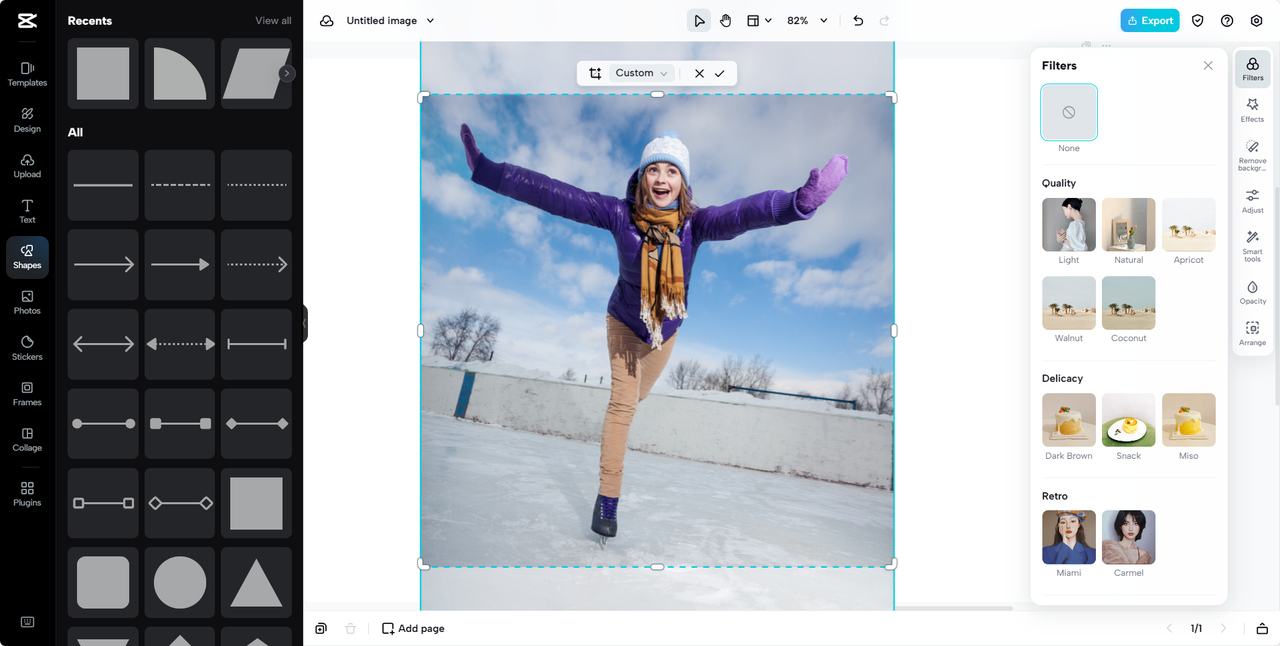Open the Templates sidebar panel

[27, 74]
